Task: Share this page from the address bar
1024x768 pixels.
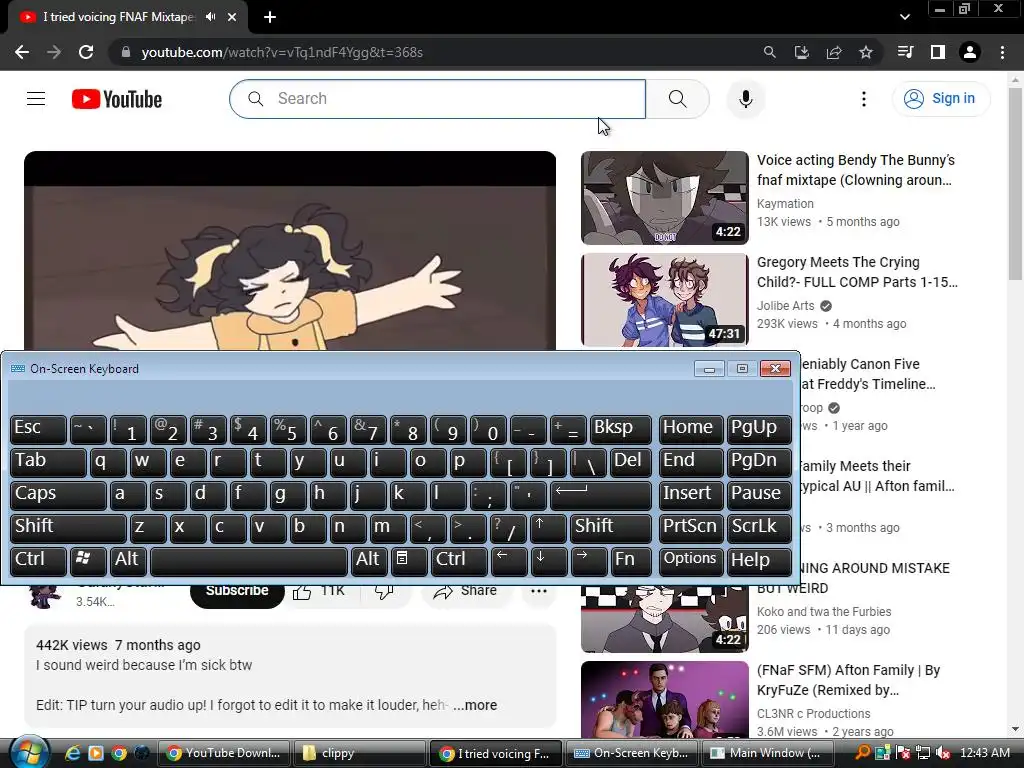Action: 834,52
